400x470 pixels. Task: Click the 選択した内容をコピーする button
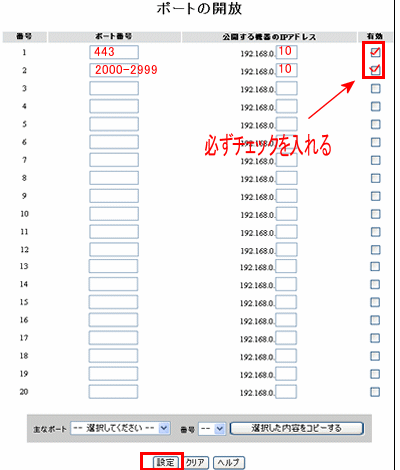[x=296, y=428]
